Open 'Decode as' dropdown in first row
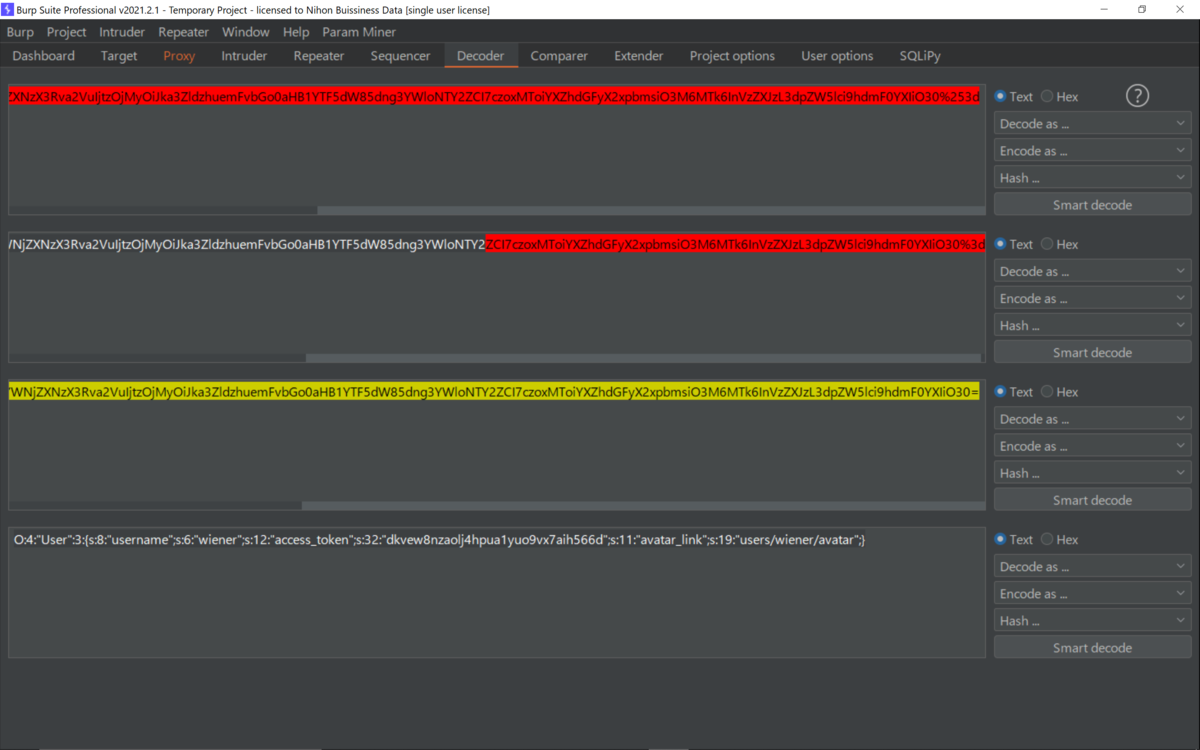The width and height of the screenshot is (1200, 750). [x=1092, y=124]
